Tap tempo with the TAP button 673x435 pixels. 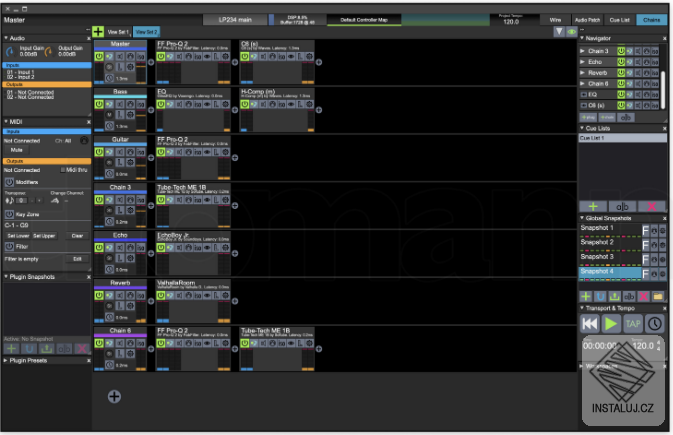click(633, 324)
